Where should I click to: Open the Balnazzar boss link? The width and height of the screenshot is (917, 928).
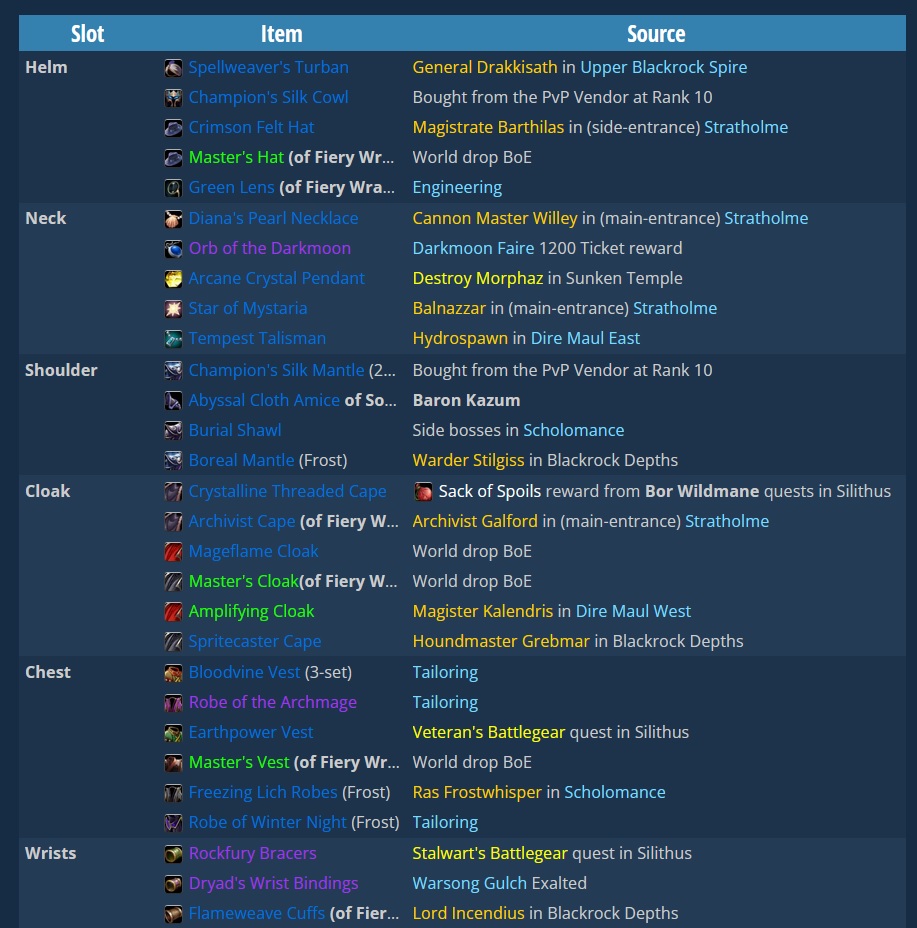tap(449, 308)
